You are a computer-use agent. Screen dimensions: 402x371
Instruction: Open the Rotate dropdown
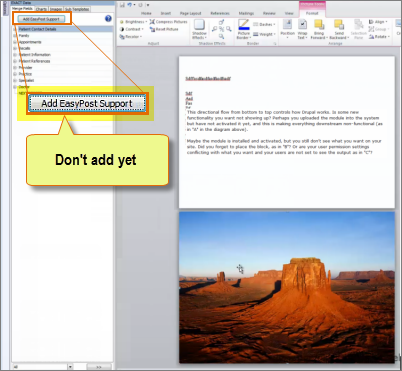point(379,37)
